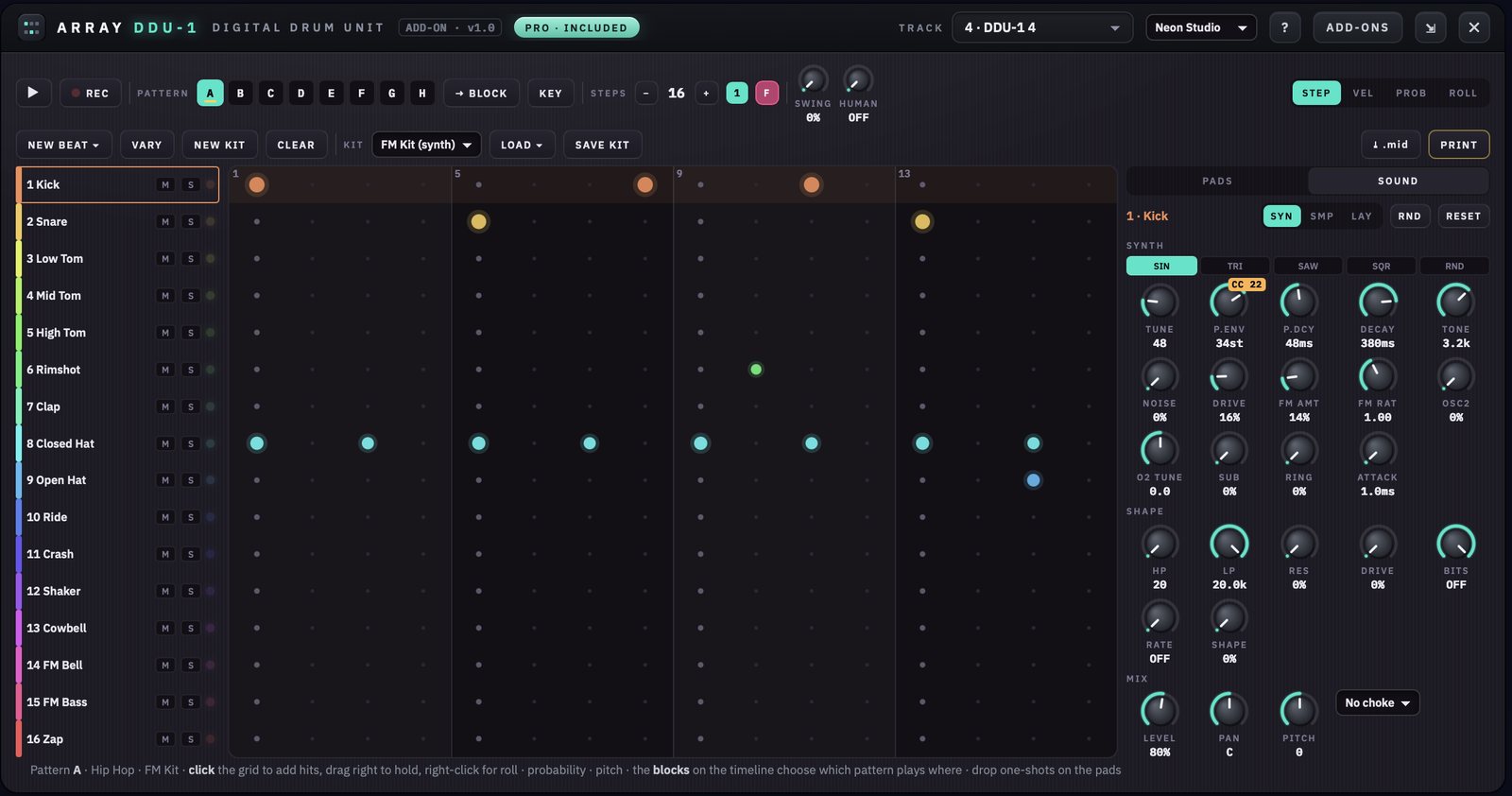Switch sound source to SMP
1512x796 pixels.
coord(1322,216)
